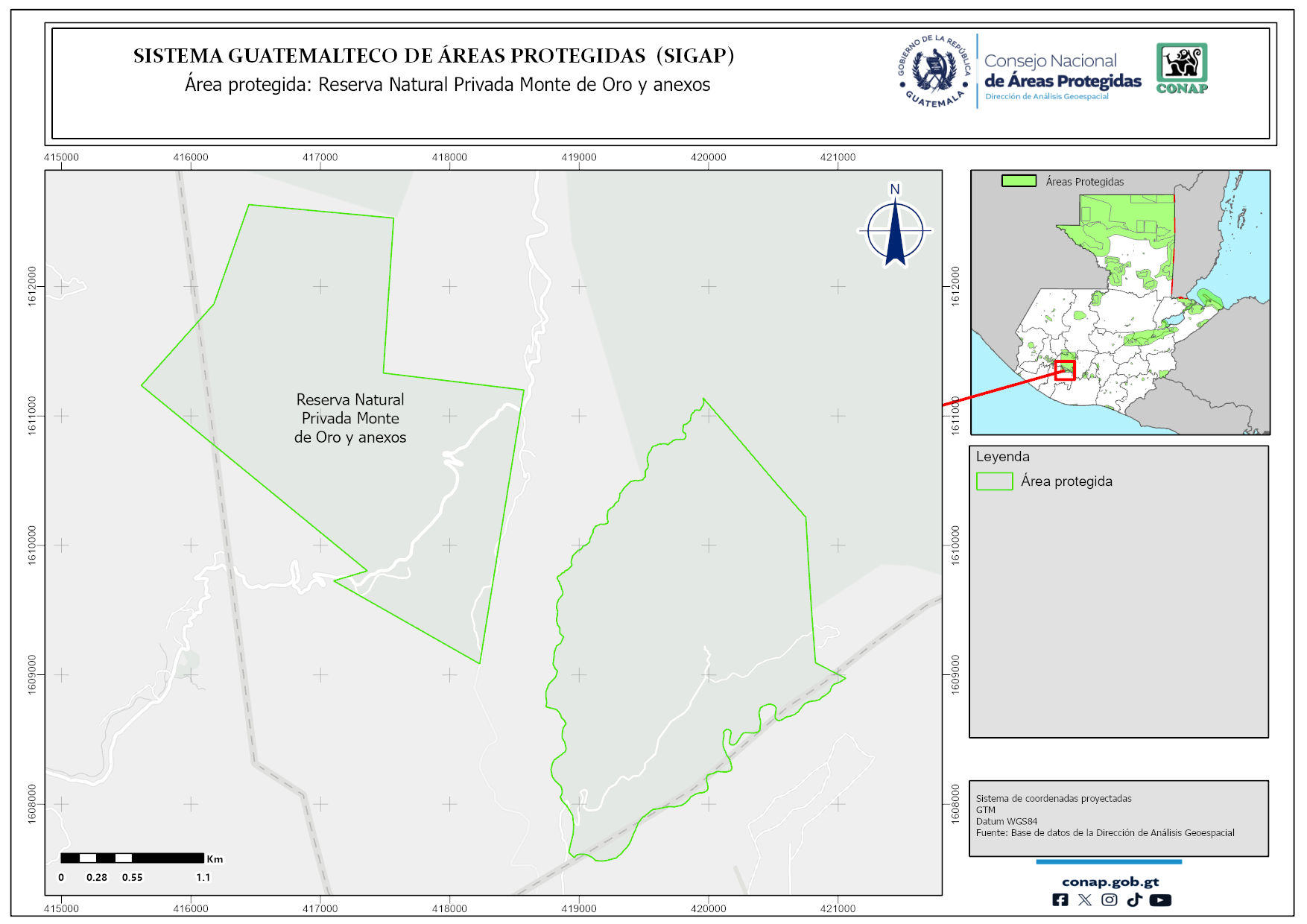Click the Instagram icon in the footer

[1110, 900]
